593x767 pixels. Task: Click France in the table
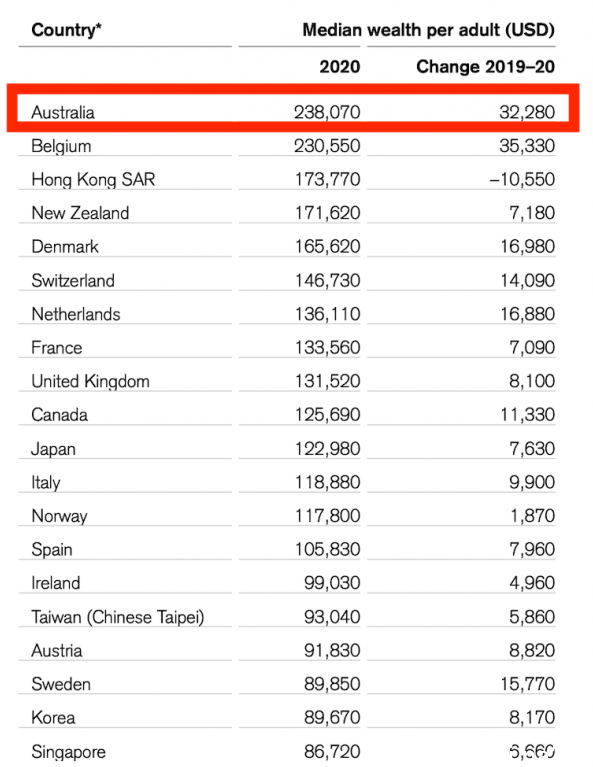[x=57, y=348]
